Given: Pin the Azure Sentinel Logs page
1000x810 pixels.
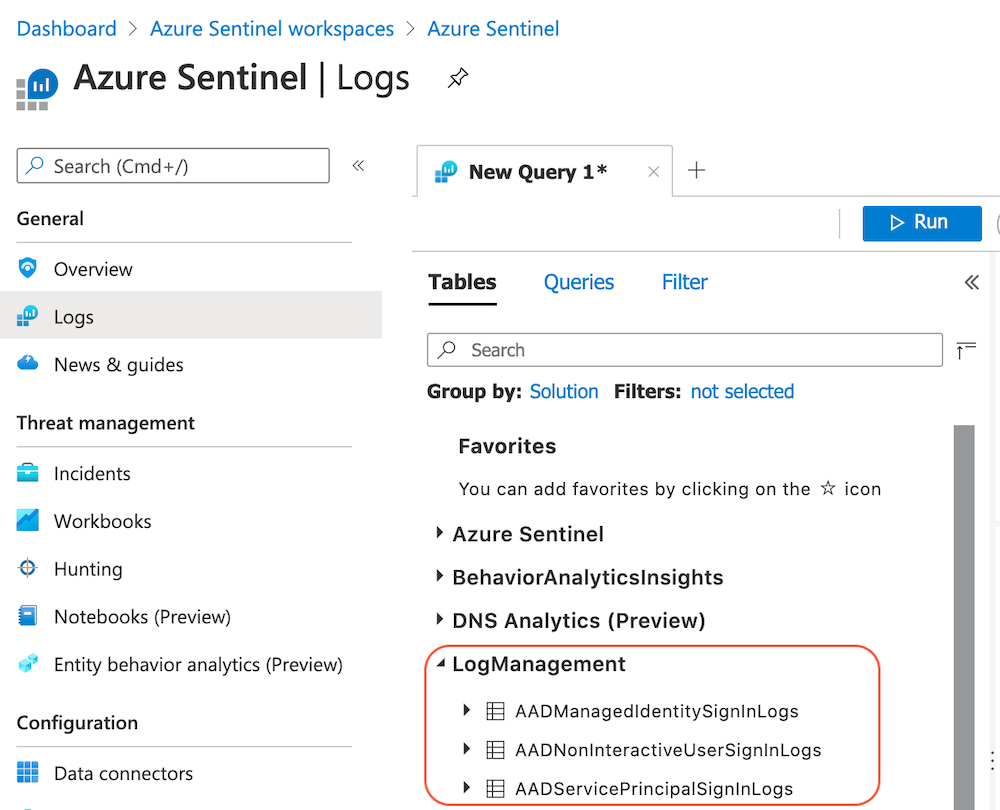Looking at the screenshot, I should pyautogui.click(x=457, y=76).
